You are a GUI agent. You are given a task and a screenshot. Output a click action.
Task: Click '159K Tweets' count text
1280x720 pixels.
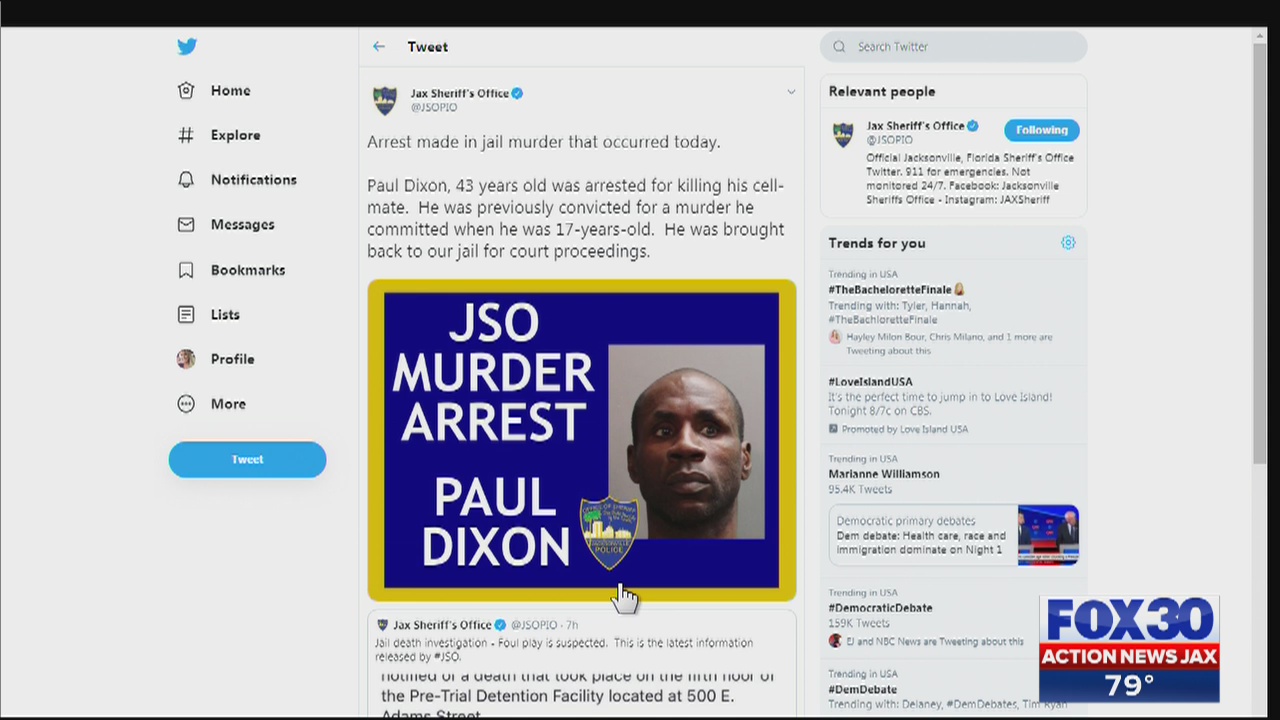(x=859, y=623)
